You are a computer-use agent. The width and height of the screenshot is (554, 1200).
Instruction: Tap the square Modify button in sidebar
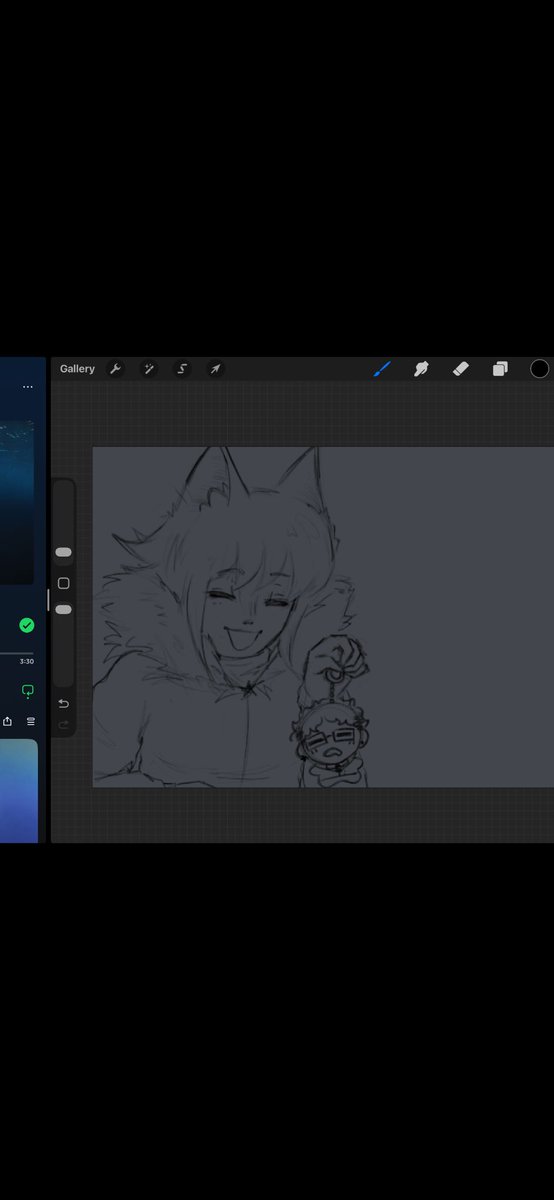64,583
